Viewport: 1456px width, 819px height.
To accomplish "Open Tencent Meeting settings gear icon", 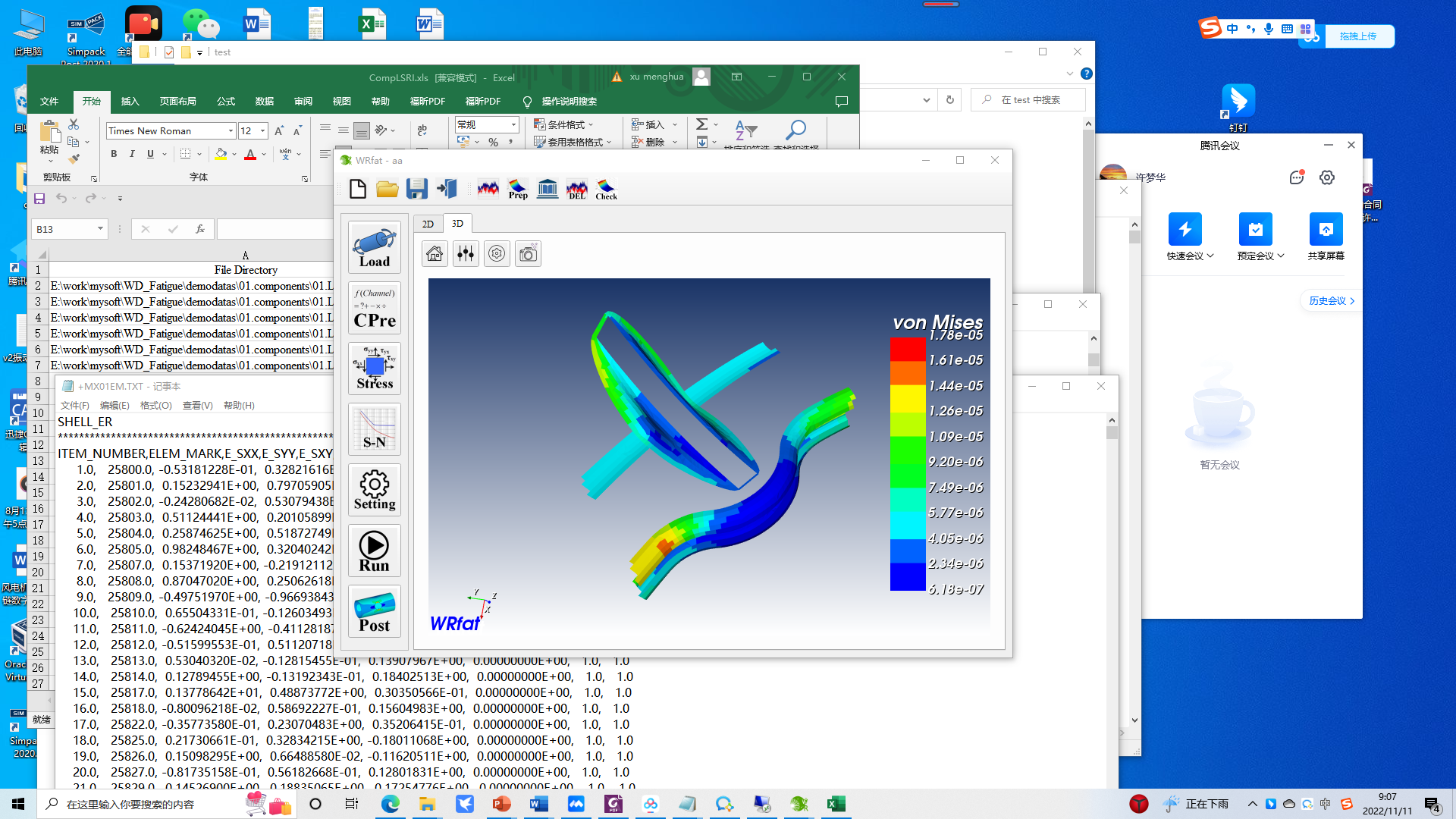I will click(x=1326, y=177).
